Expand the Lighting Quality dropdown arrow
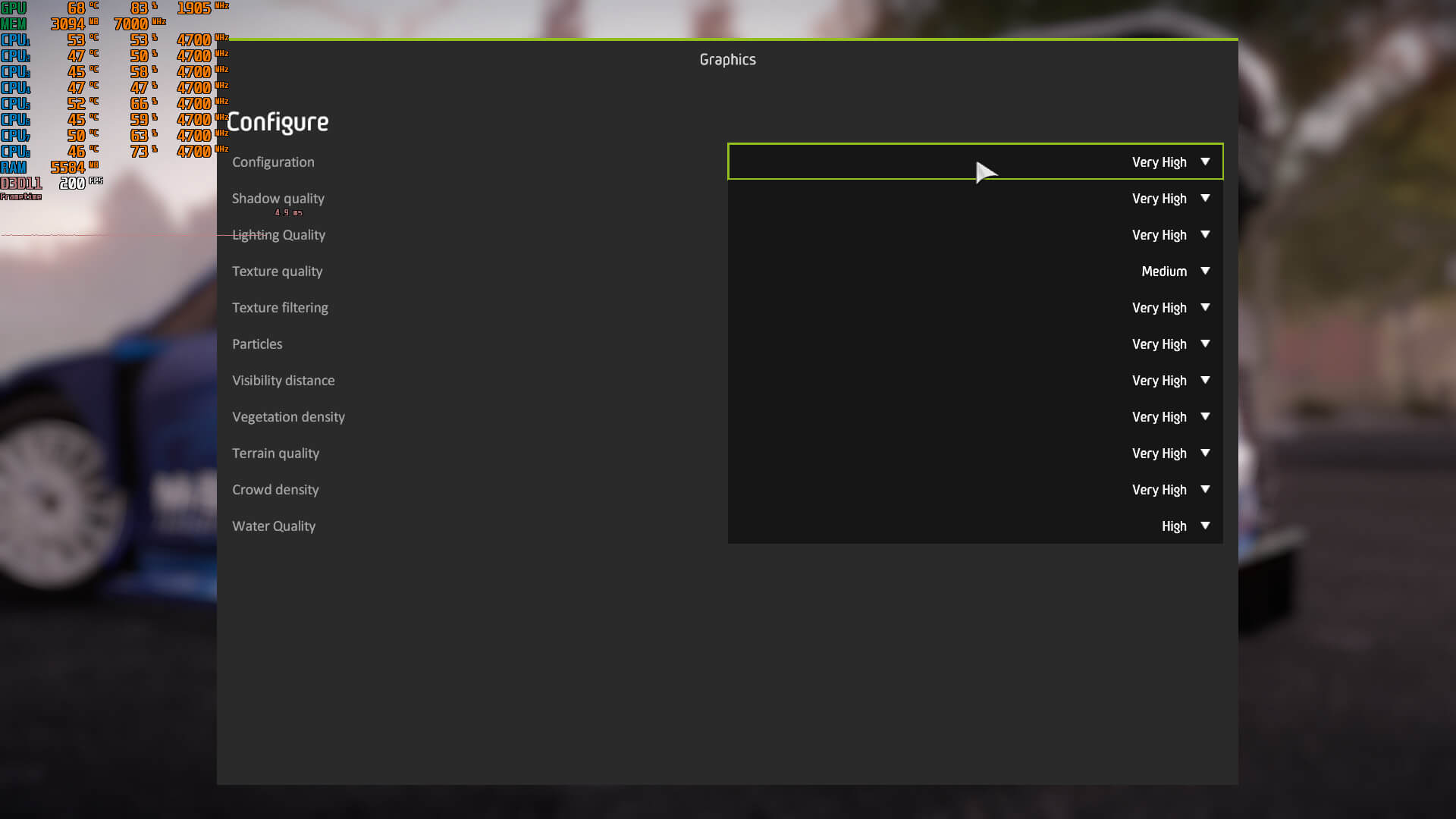The height and width of the screenshot is (819, 1456). click(1205, 234)
